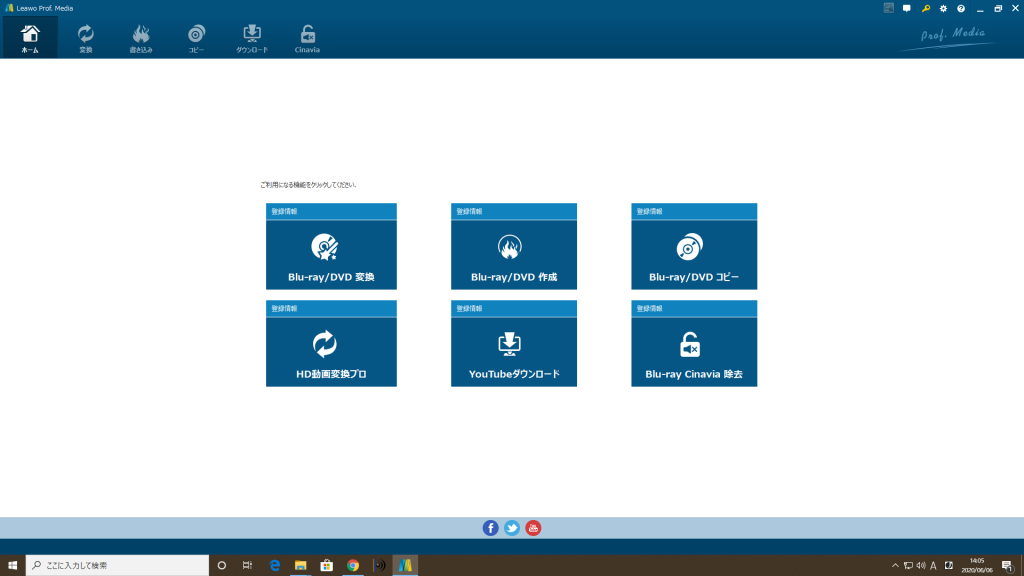Click the YouTube social icon
This screenshot has width=1024, height=576.
533,528
